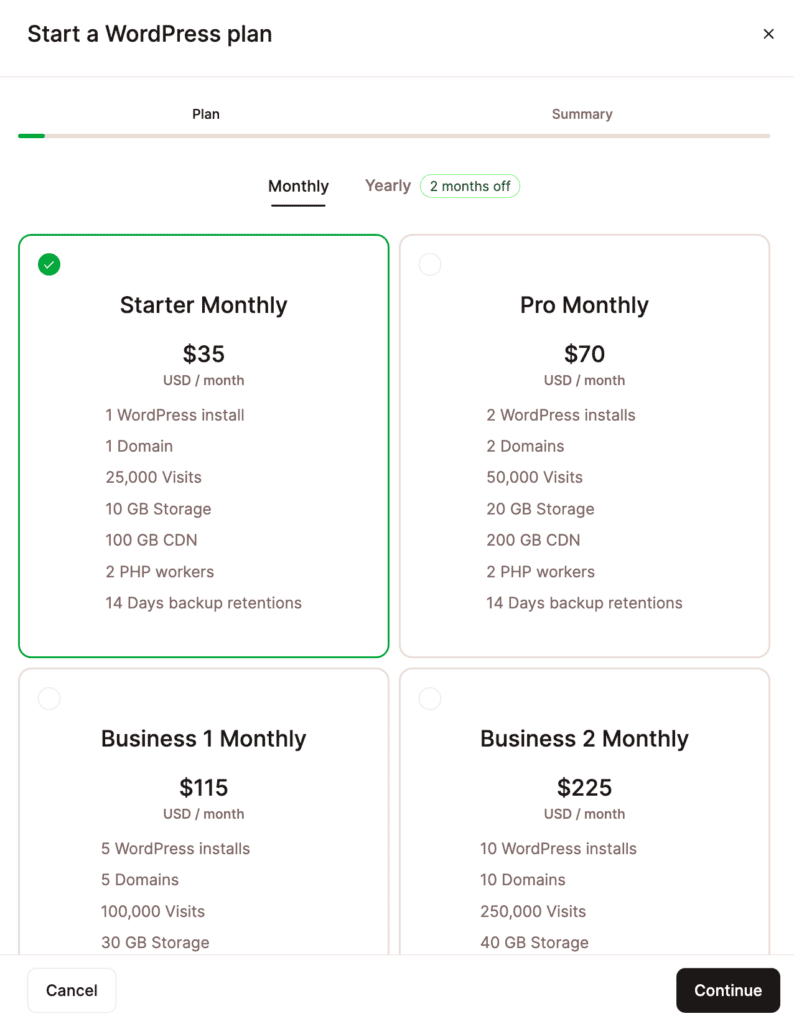The image size is (794, 1024).
Task: Click the green checkmark on Starter Monthly
Action: click(x=48, y=264)
